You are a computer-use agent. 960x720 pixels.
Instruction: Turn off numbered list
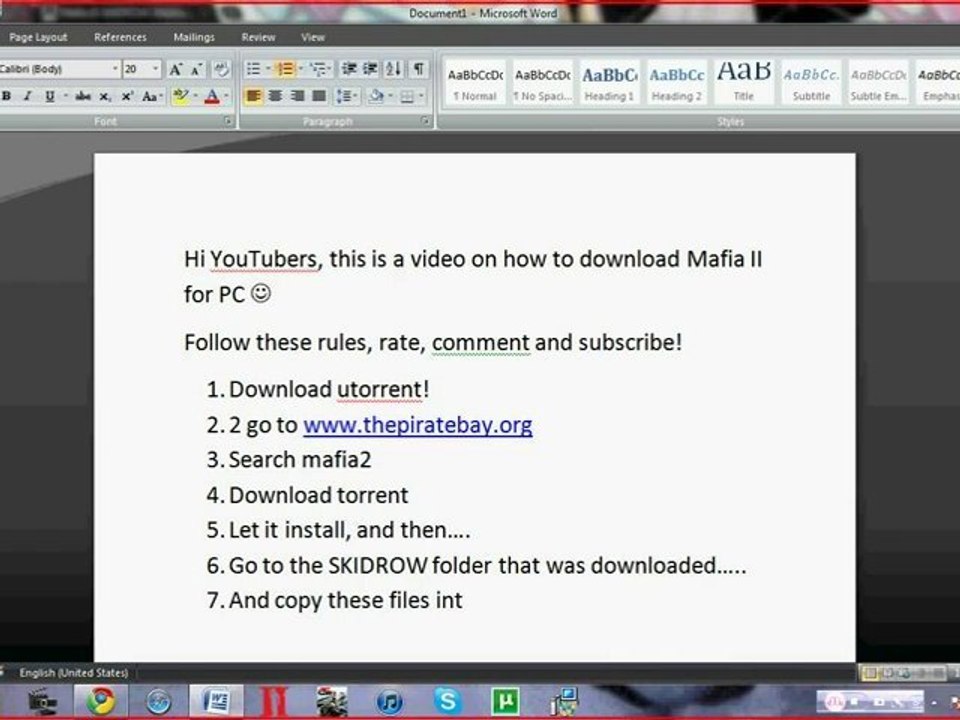pyautogui.click(x=284, y=69)
